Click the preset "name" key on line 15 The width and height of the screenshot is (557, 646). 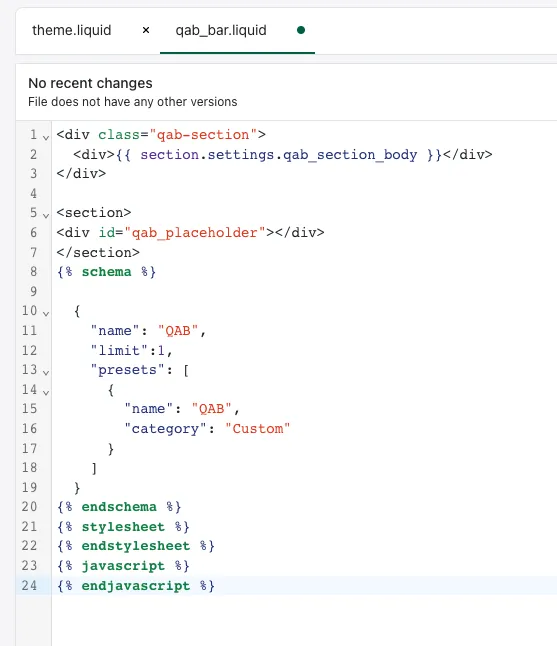(x=148, y=409)
